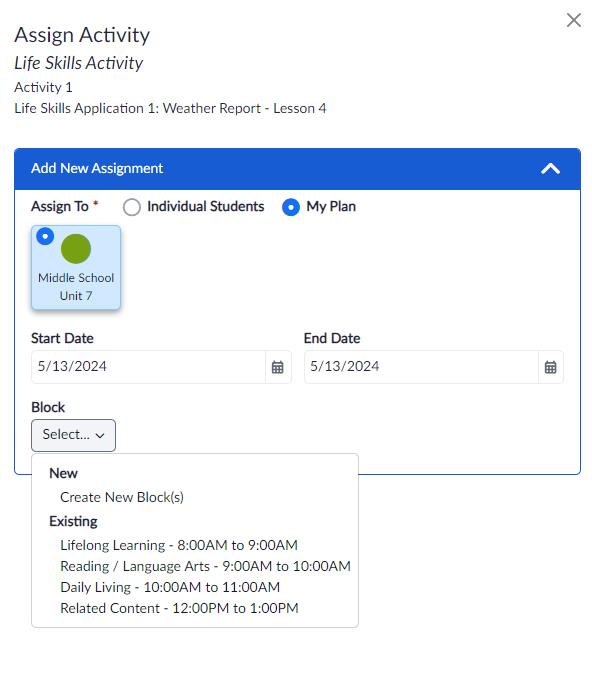Viewport: 592px width, 682px height.
Task: Open the Start Date calendar picker
Action: point(278,367)
